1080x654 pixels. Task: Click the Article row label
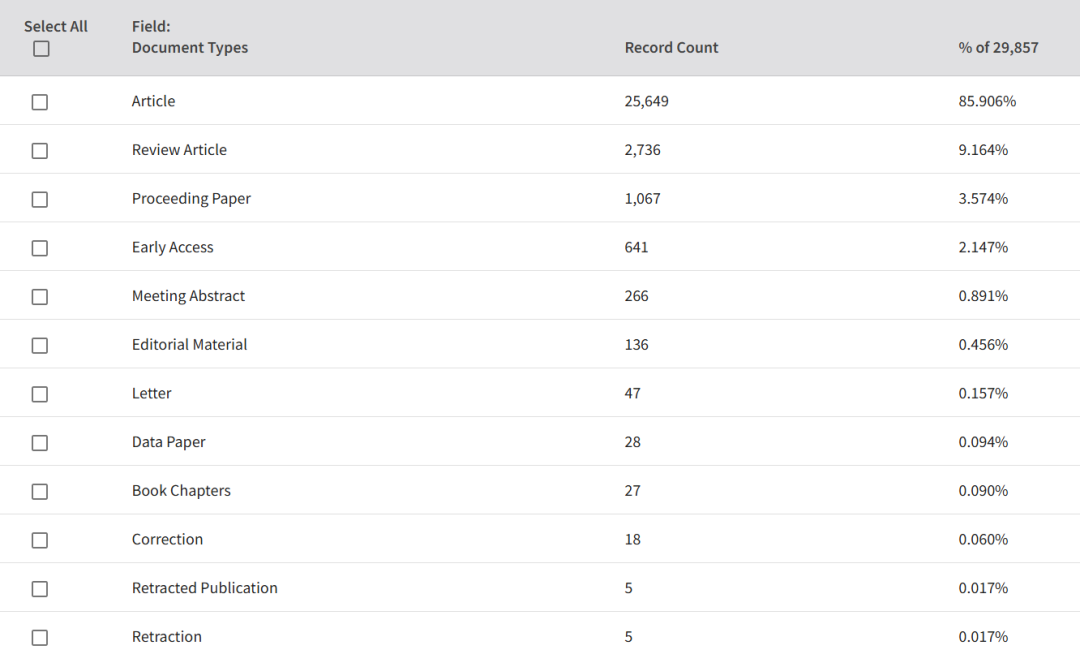point(153,101)
